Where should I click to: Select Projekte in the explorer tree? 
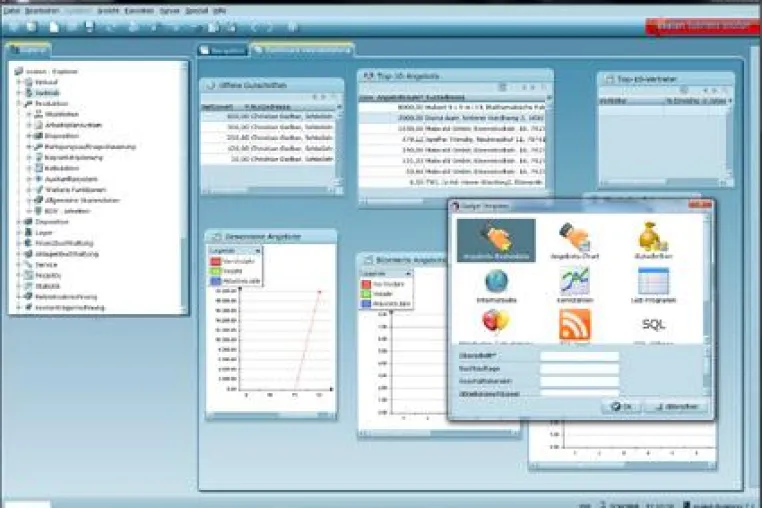pyautogui.click(x=48, y=275)
